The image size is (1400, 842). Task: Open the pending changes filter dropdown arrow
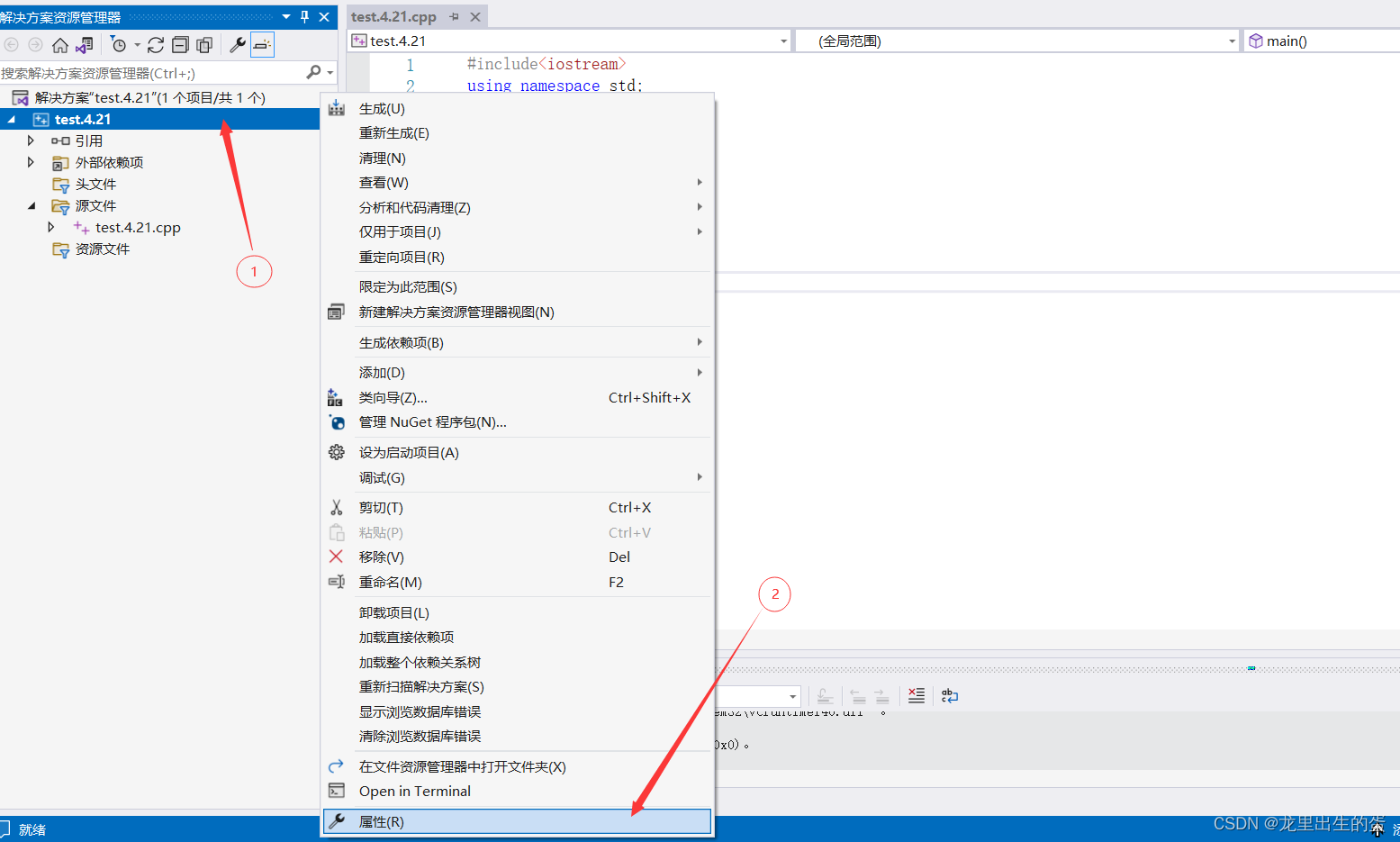pyautogui.click(x=137, y=45)
